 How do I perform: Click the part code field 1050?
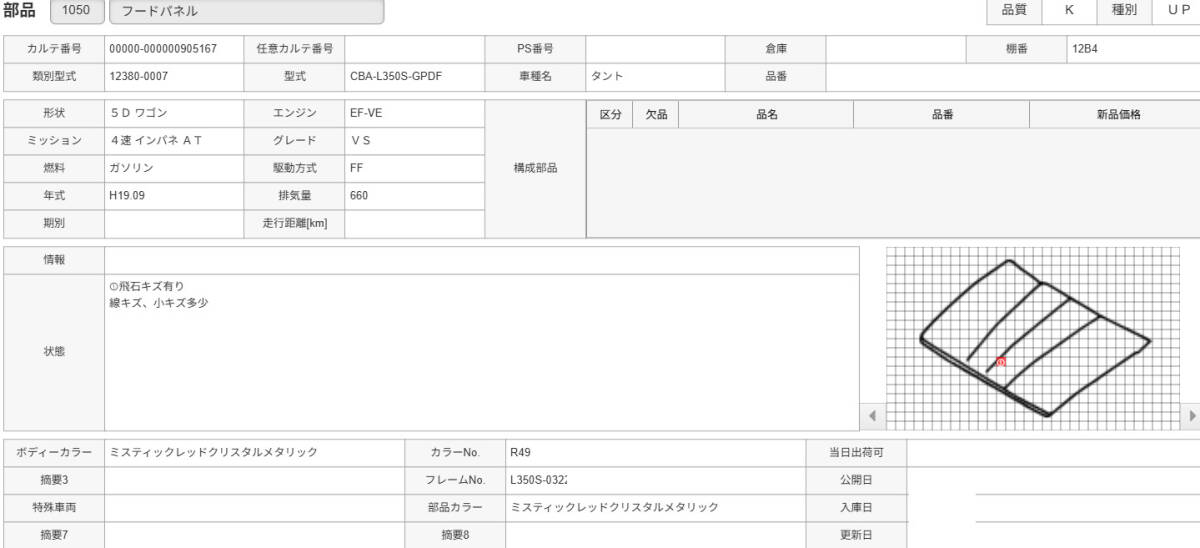point(76,12)
